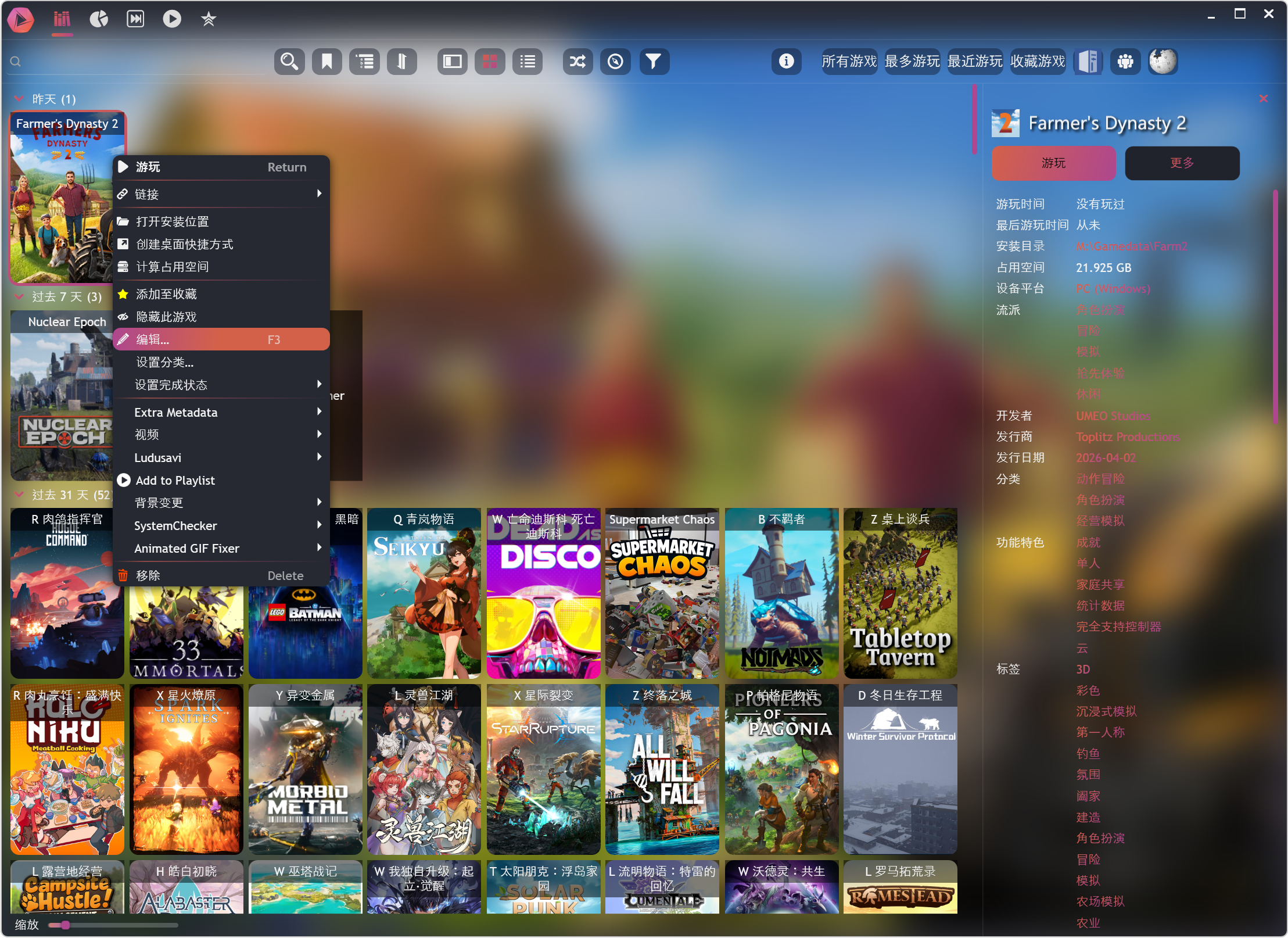Click the magnifier search toolbar button
The height and width of the screenshot is (938, 1288).
(289, 62)
